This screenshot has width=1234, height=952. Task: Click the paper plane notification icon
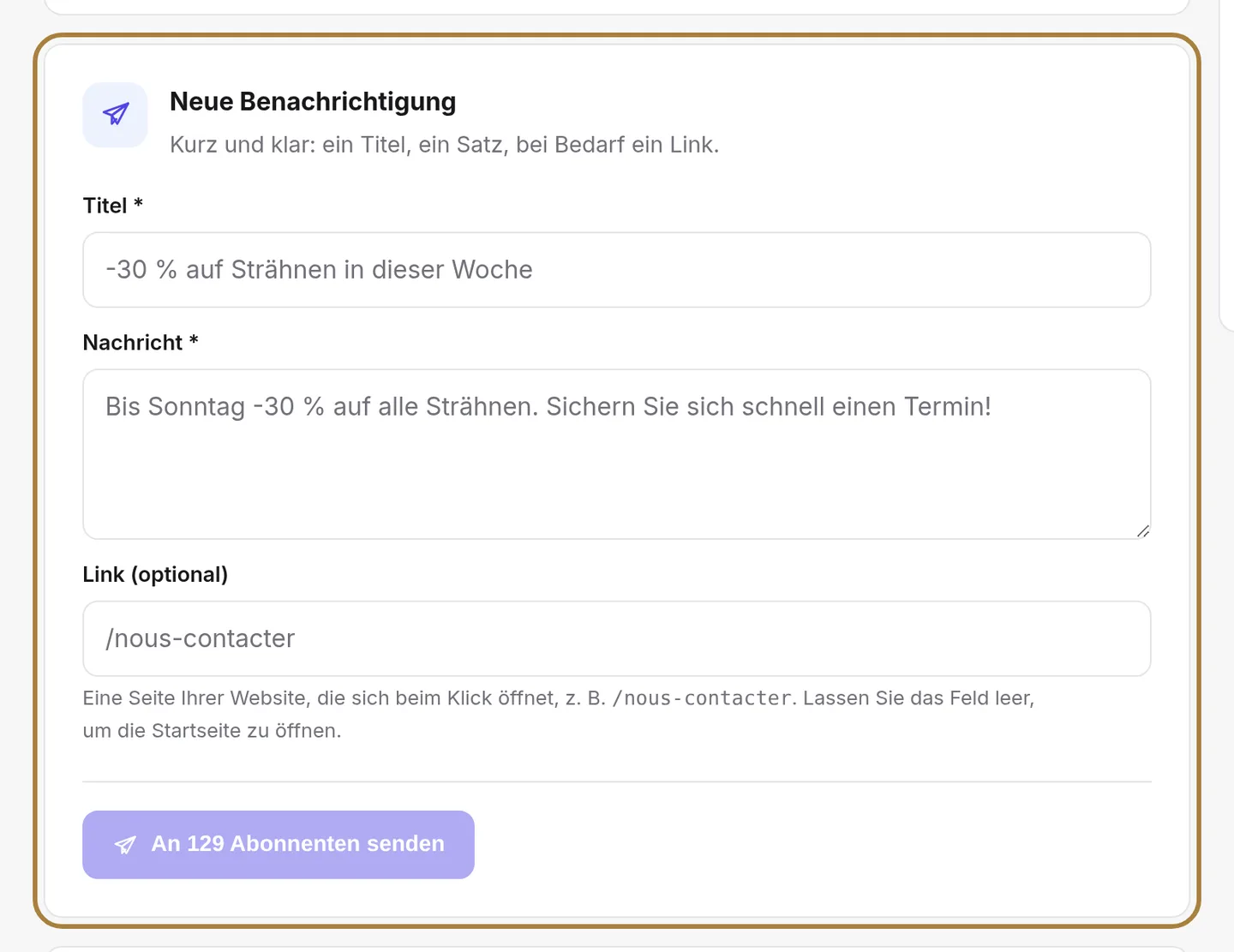[115, 115]
